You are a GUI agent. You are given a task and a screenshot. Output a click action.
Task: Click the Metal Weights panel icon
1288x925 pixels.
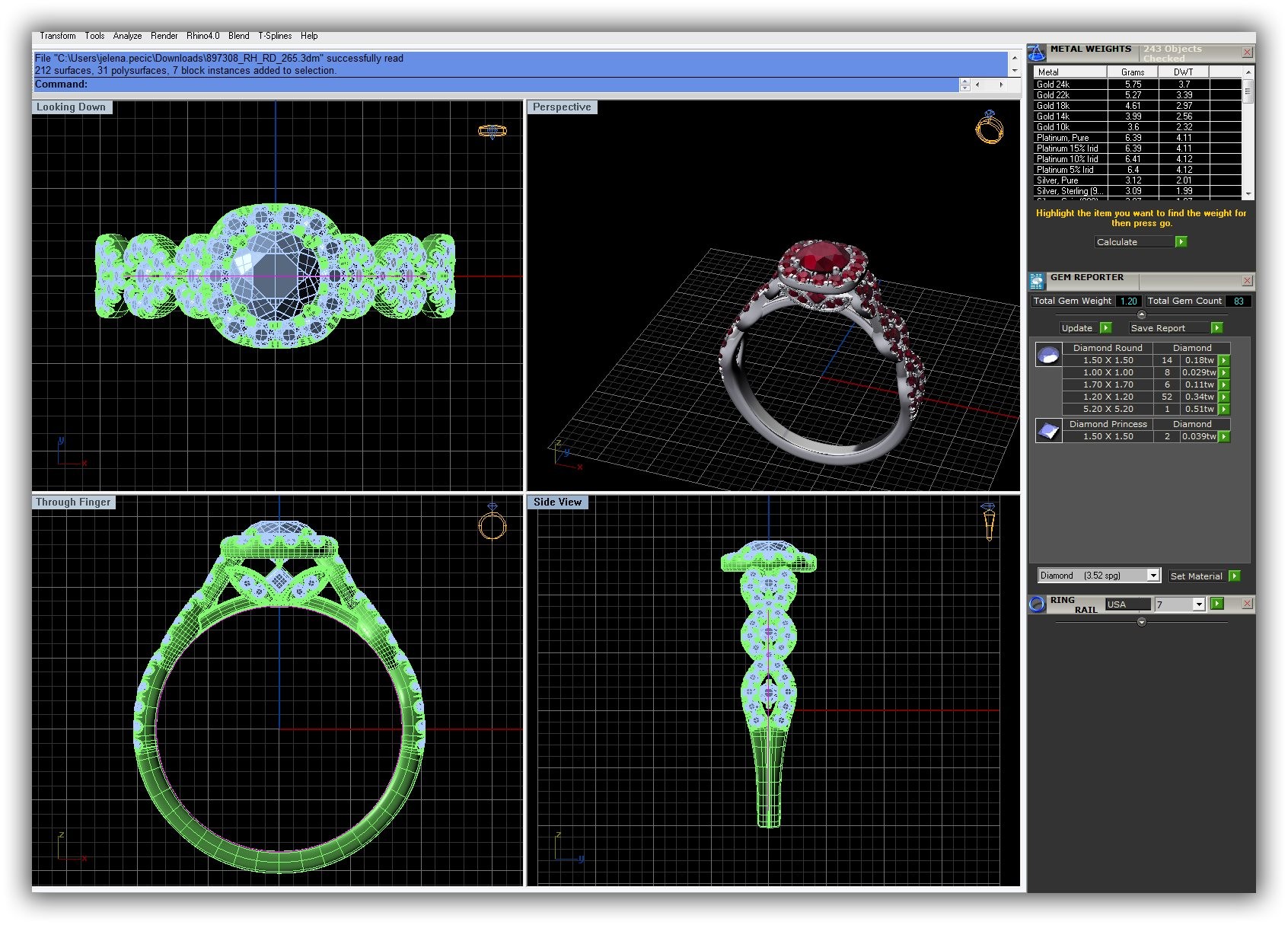point(1036,53)
